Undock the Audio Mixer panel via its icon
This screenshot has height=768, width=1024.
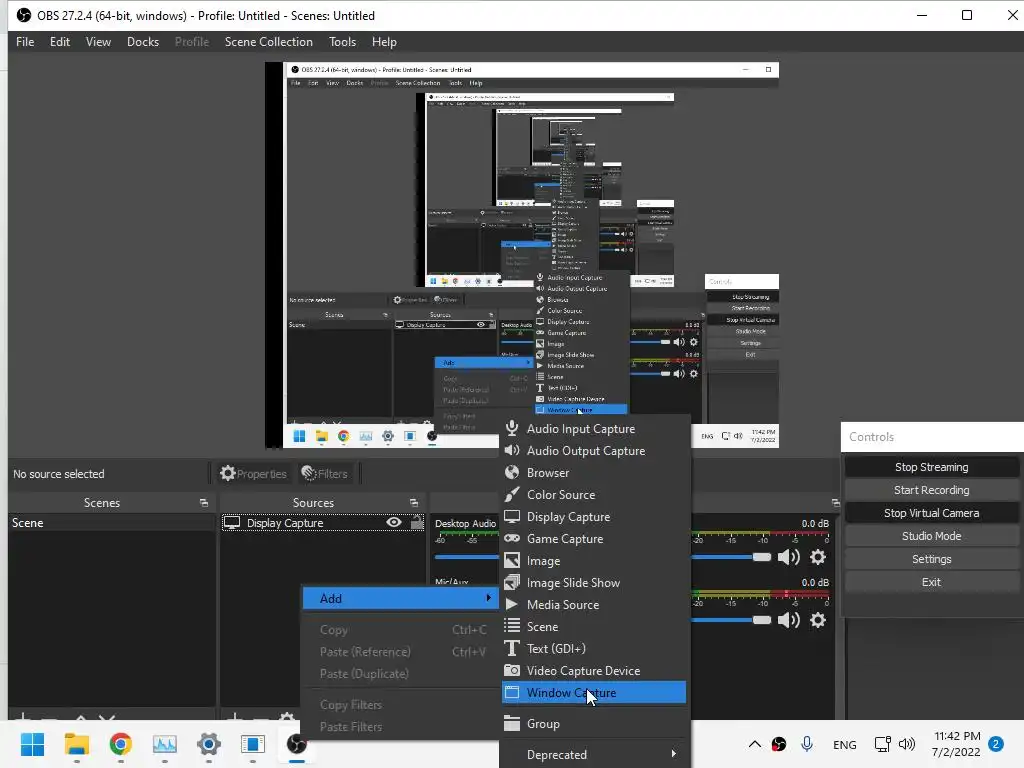coord(835,503)
